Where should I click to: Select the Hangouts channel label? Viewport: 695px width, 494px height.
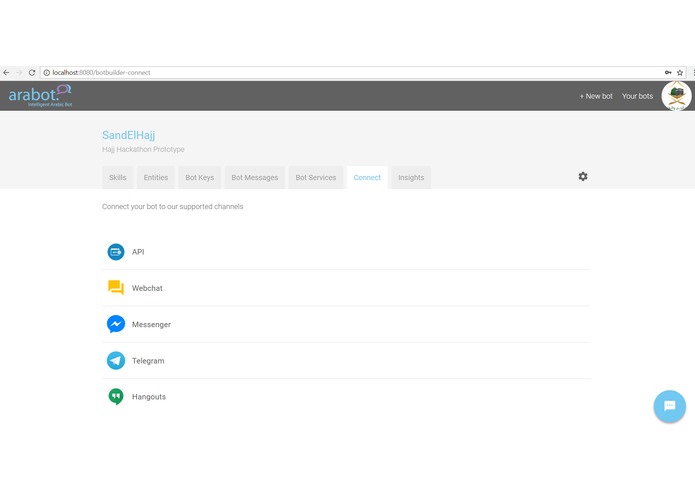coord(149,397)
